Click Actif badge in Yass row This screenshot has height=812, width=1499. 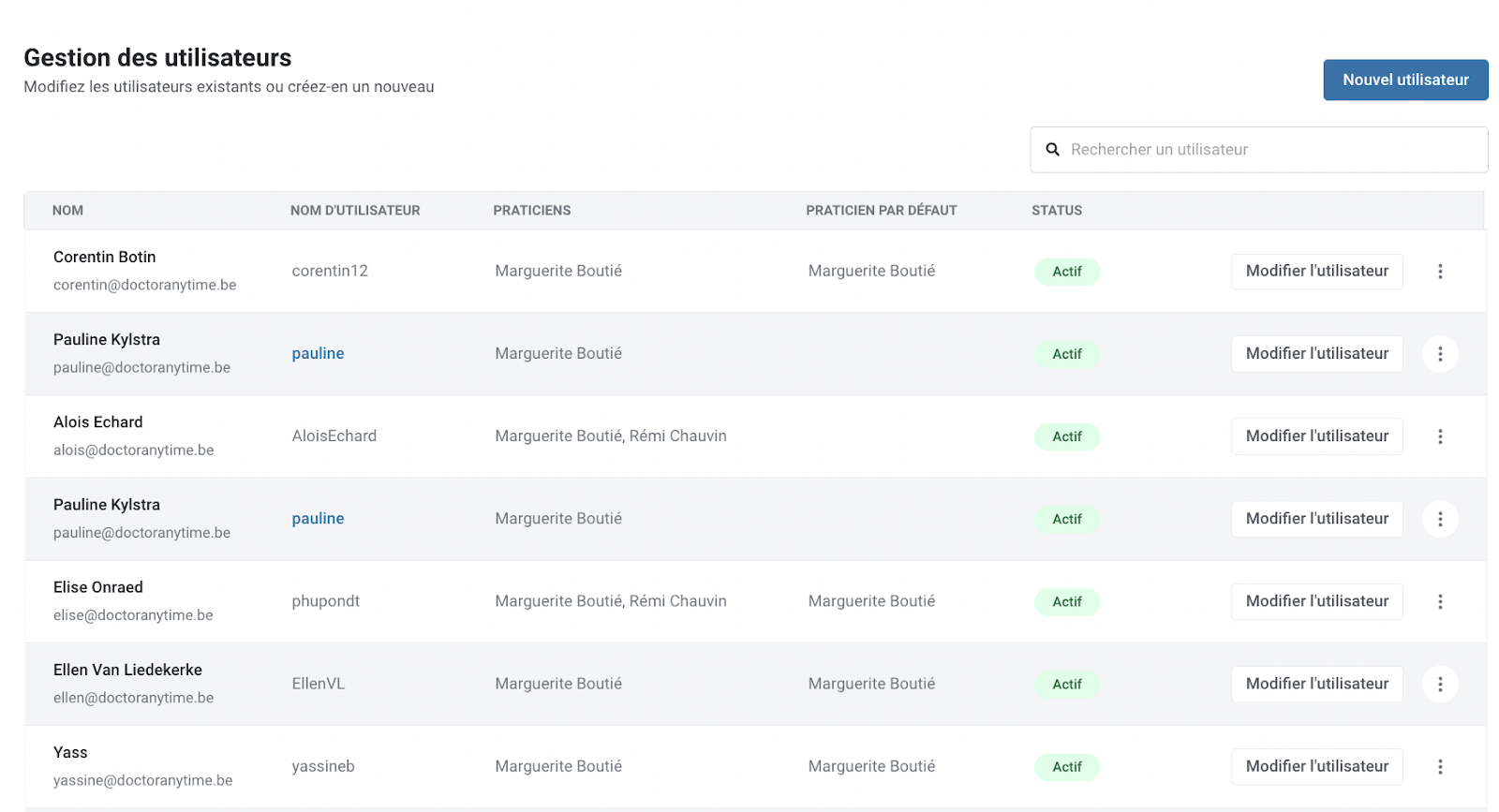pyautogui.click(x=1067, y=767)
